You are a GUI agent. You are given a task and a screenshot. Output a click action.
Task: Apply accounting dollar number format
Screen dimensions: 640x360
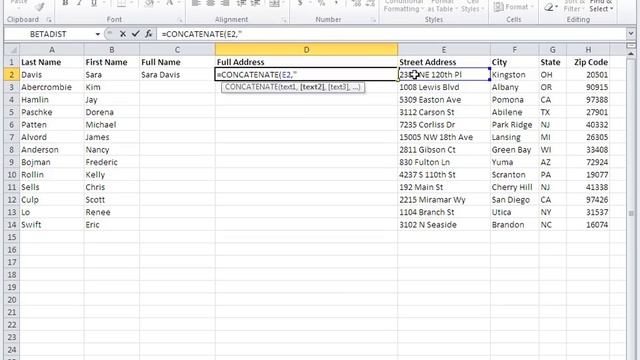[x=300, y=3]
